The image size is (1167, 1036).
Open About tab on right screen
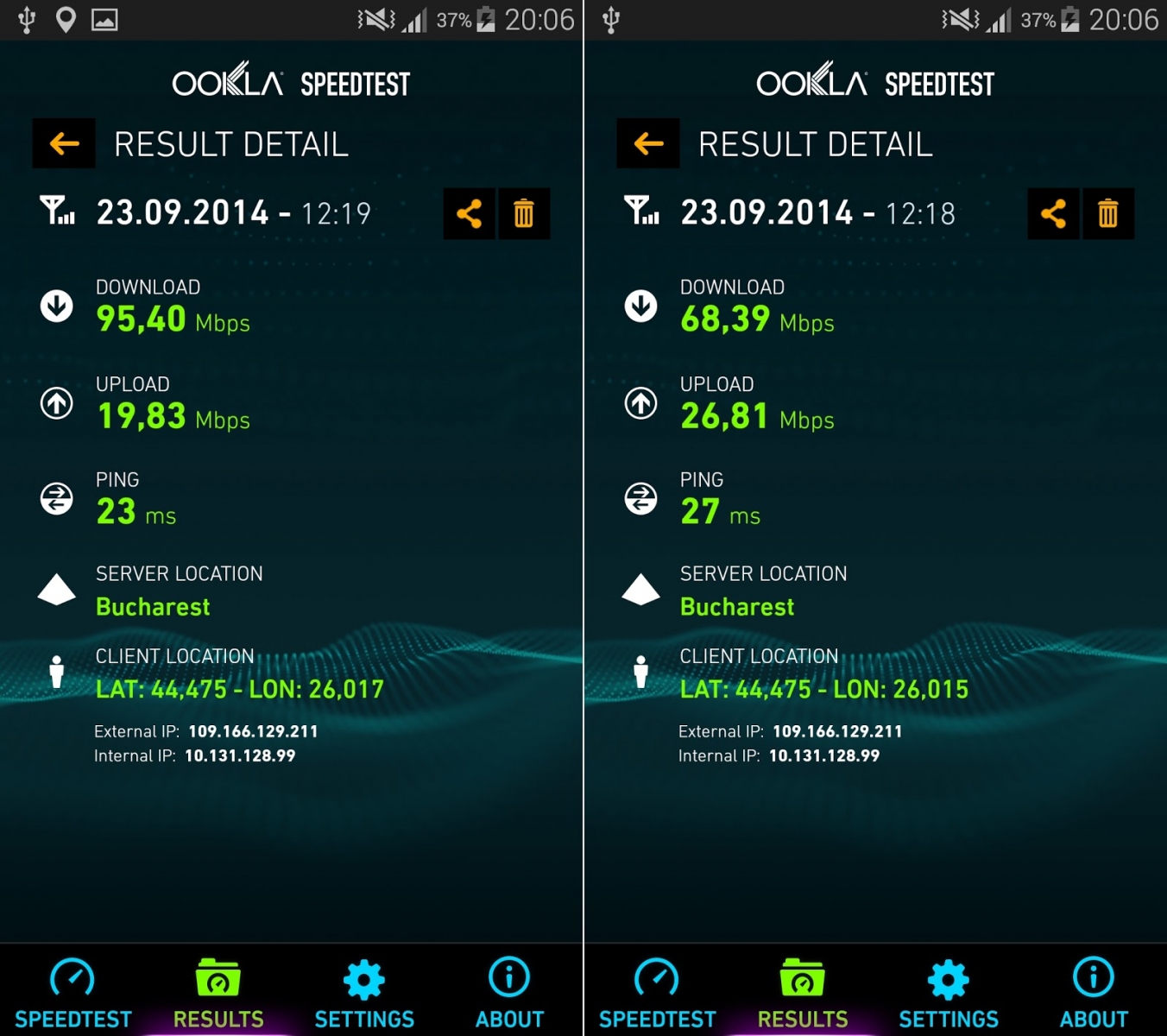coord(1094,993)
